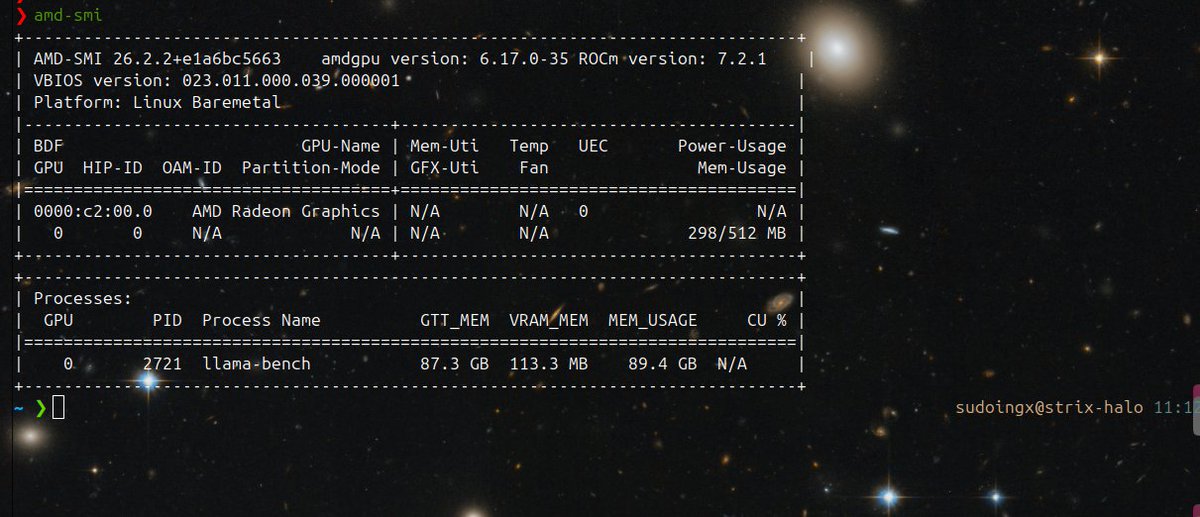Select the BDF value '0000:c2:00.0'
1200x517 pixels.
92,212
